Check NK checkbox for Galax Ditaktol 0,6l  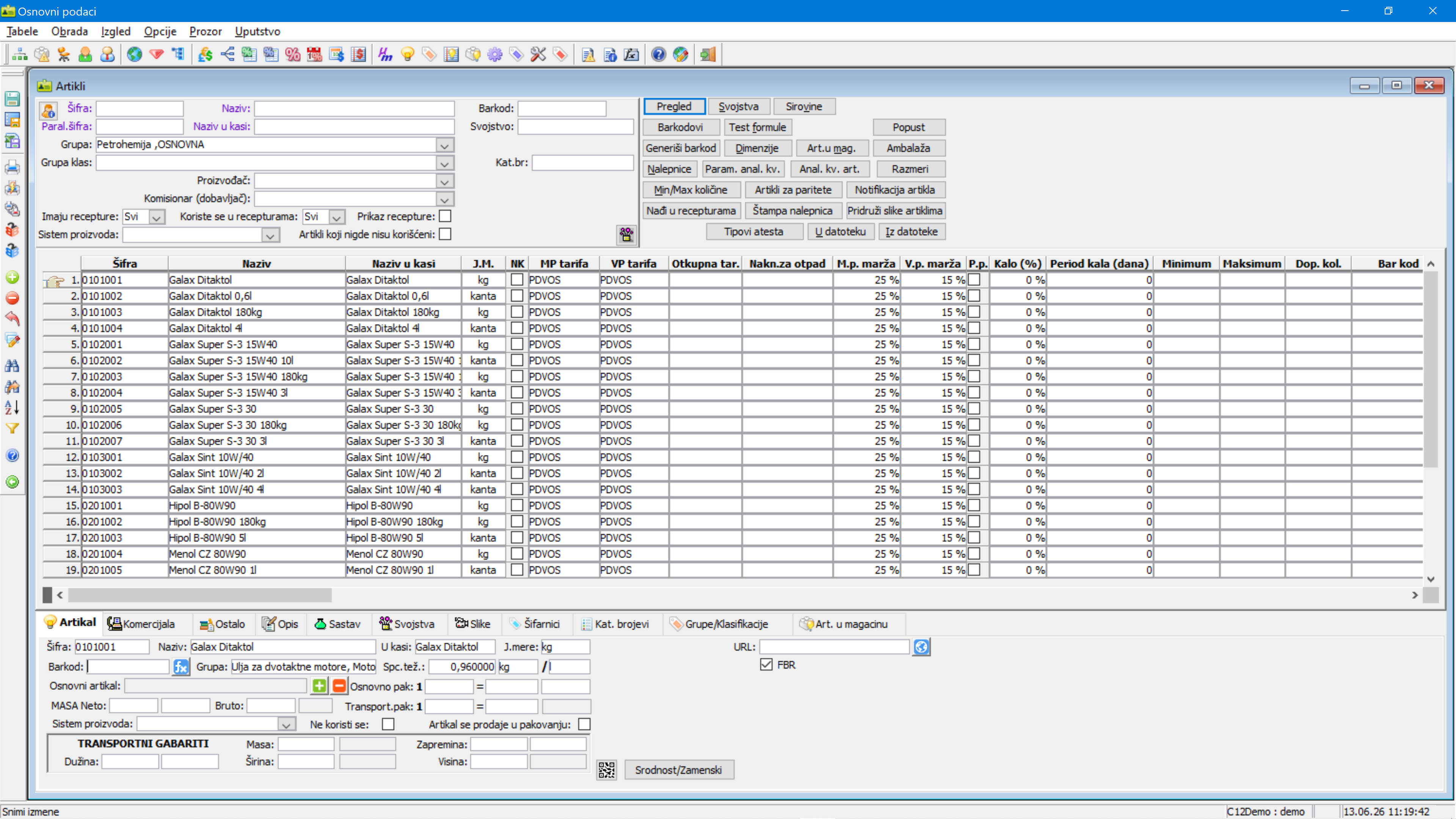pyautogui.click(x=516, y=296)
